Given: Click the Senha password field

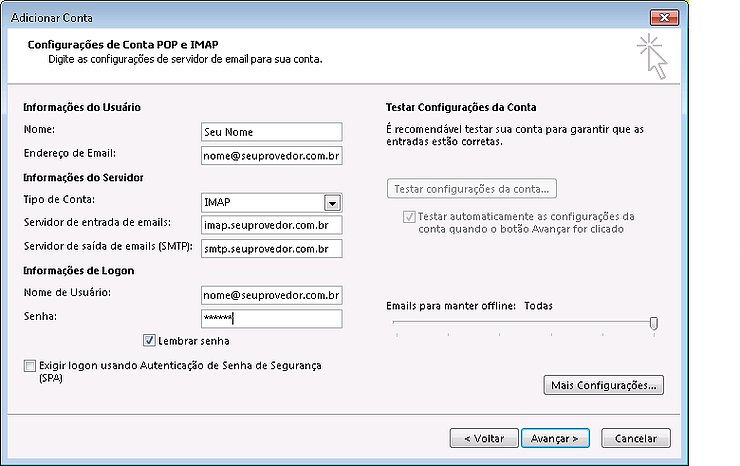Looking at the screenshot, I should point(271,319).
